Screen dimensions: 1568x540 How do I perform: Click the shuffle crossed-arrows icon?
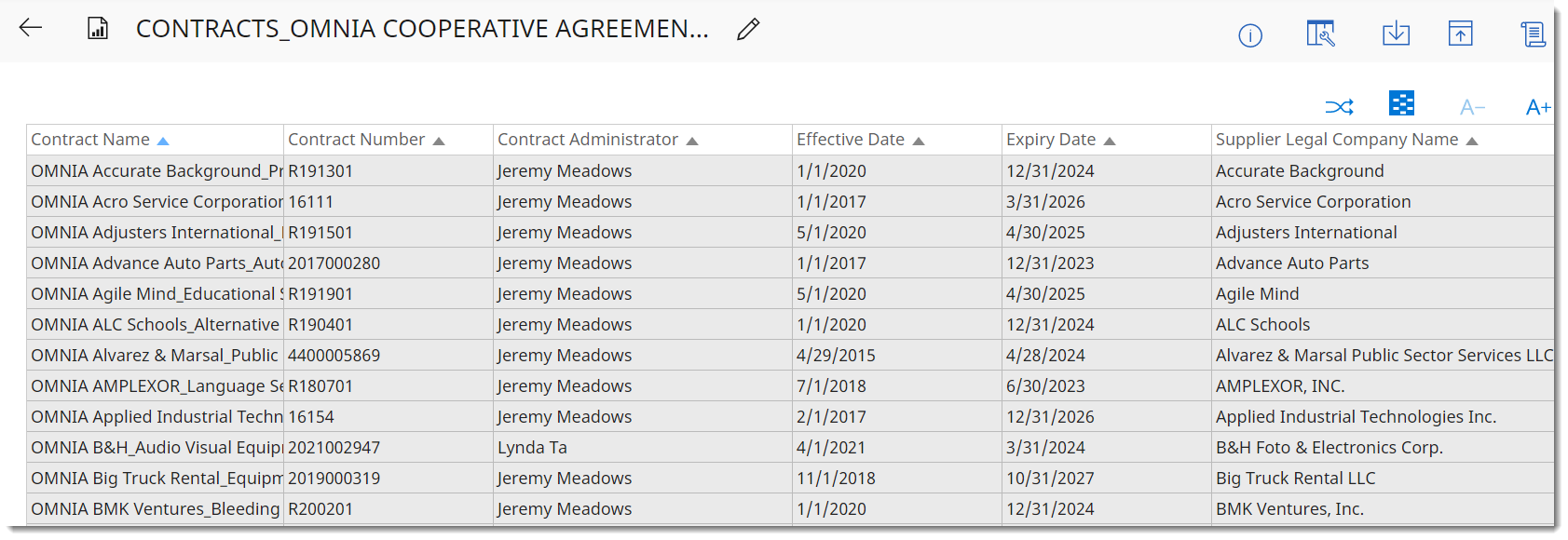pos(1339,107)
